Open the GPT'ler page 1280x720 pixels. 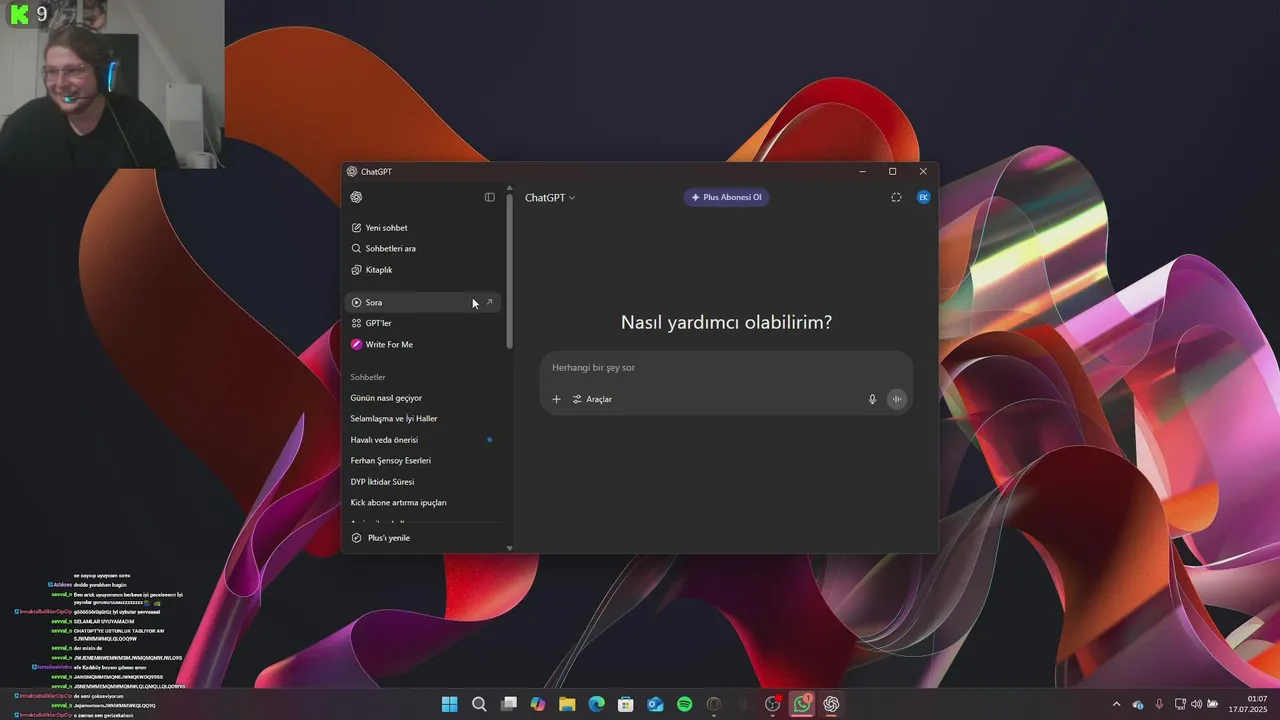point(423,323)
